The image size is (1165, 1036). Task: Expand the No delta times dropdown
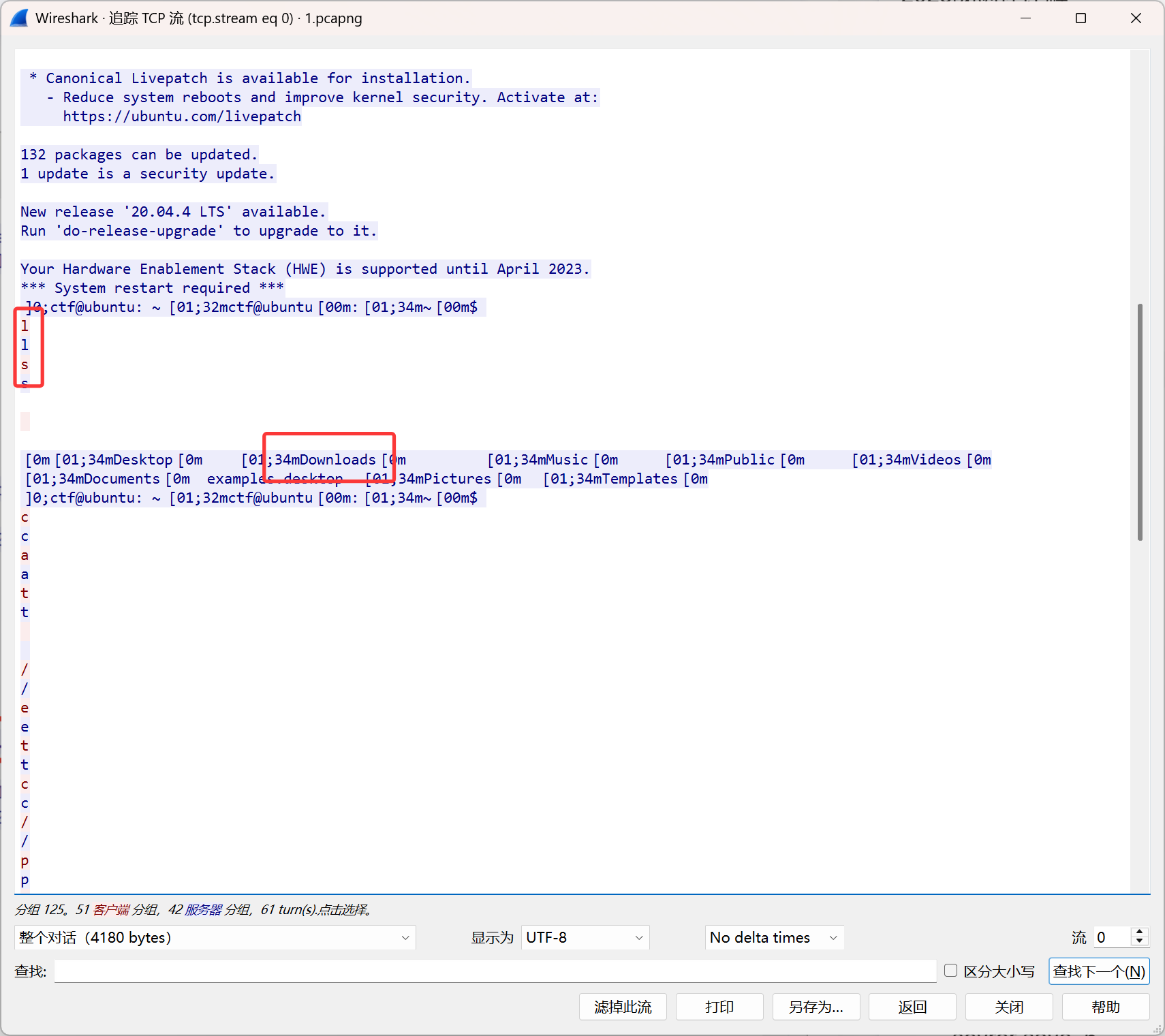[774, 937]
